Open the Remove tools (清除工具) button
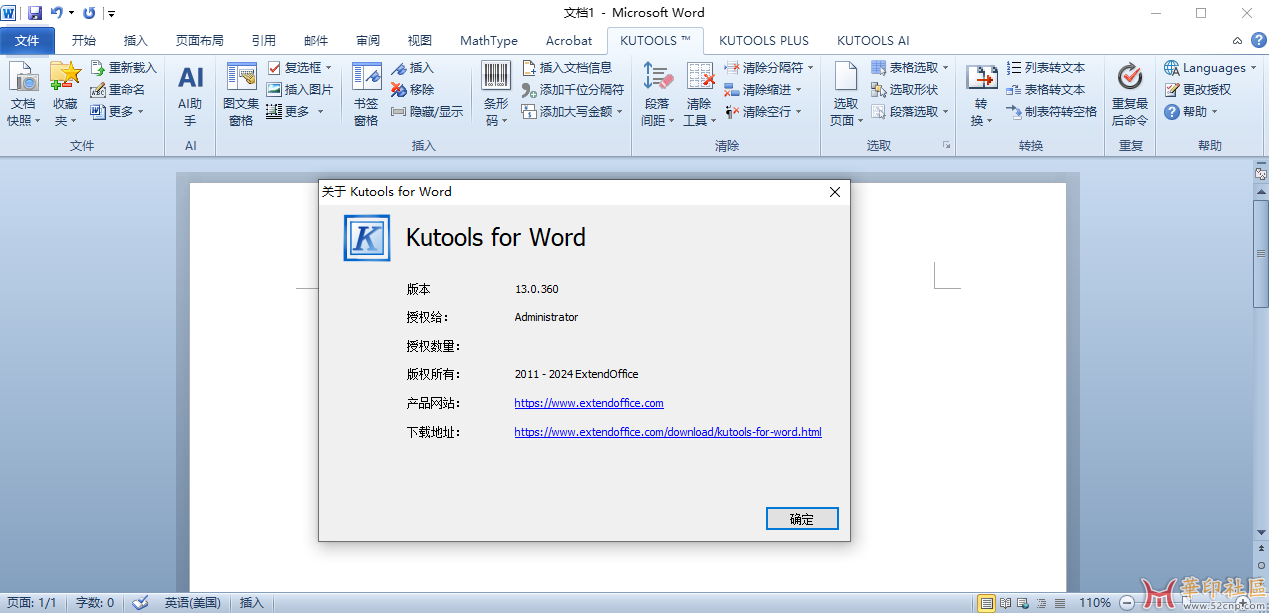Image resolution: width=1269 pixels, height=613 pixels. point(699,94)
